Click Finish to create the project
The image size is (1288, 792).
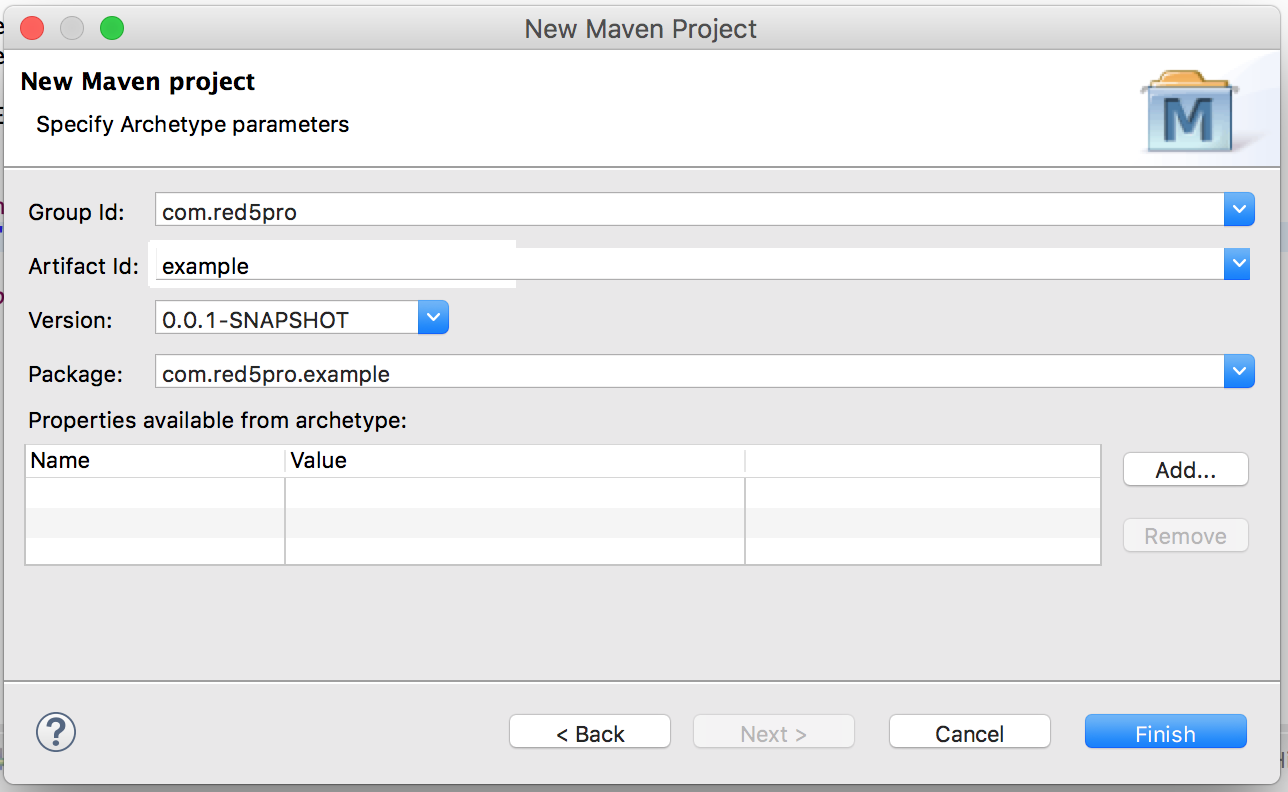click(1166, 733)
